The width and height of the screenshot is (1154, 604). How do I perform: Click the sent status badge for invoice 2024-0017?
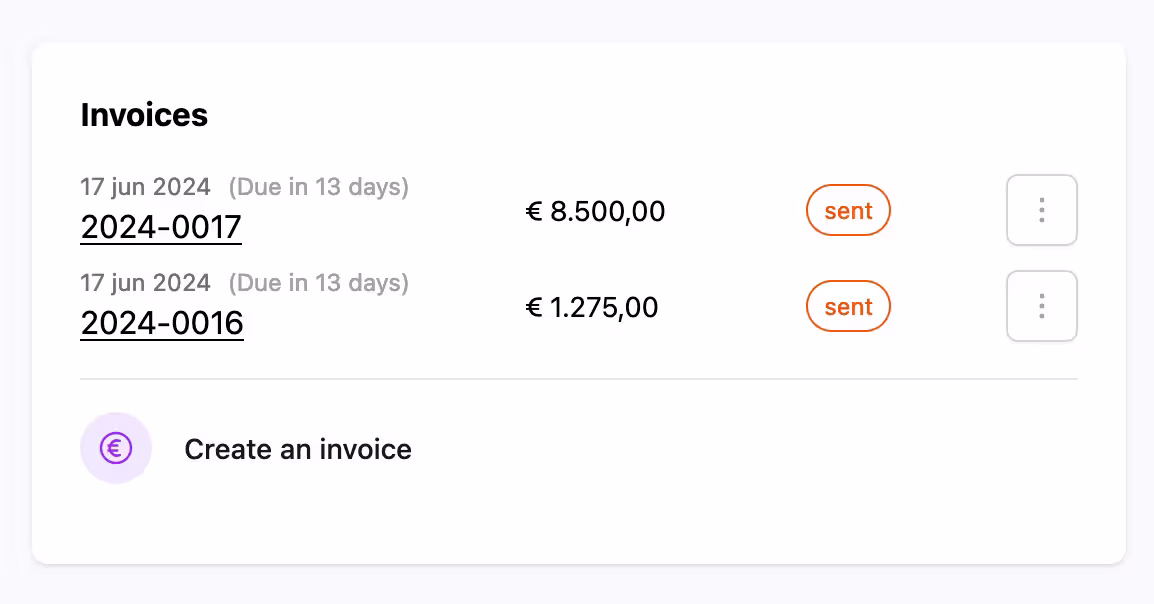tap(848, 211)
